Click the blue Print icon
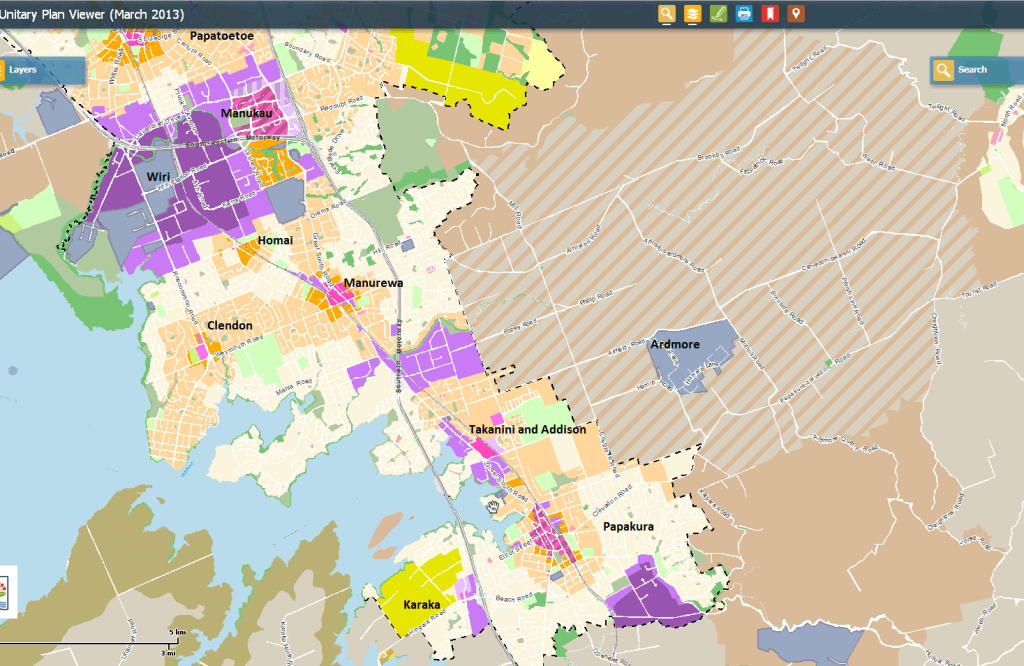 pos(744,14)
